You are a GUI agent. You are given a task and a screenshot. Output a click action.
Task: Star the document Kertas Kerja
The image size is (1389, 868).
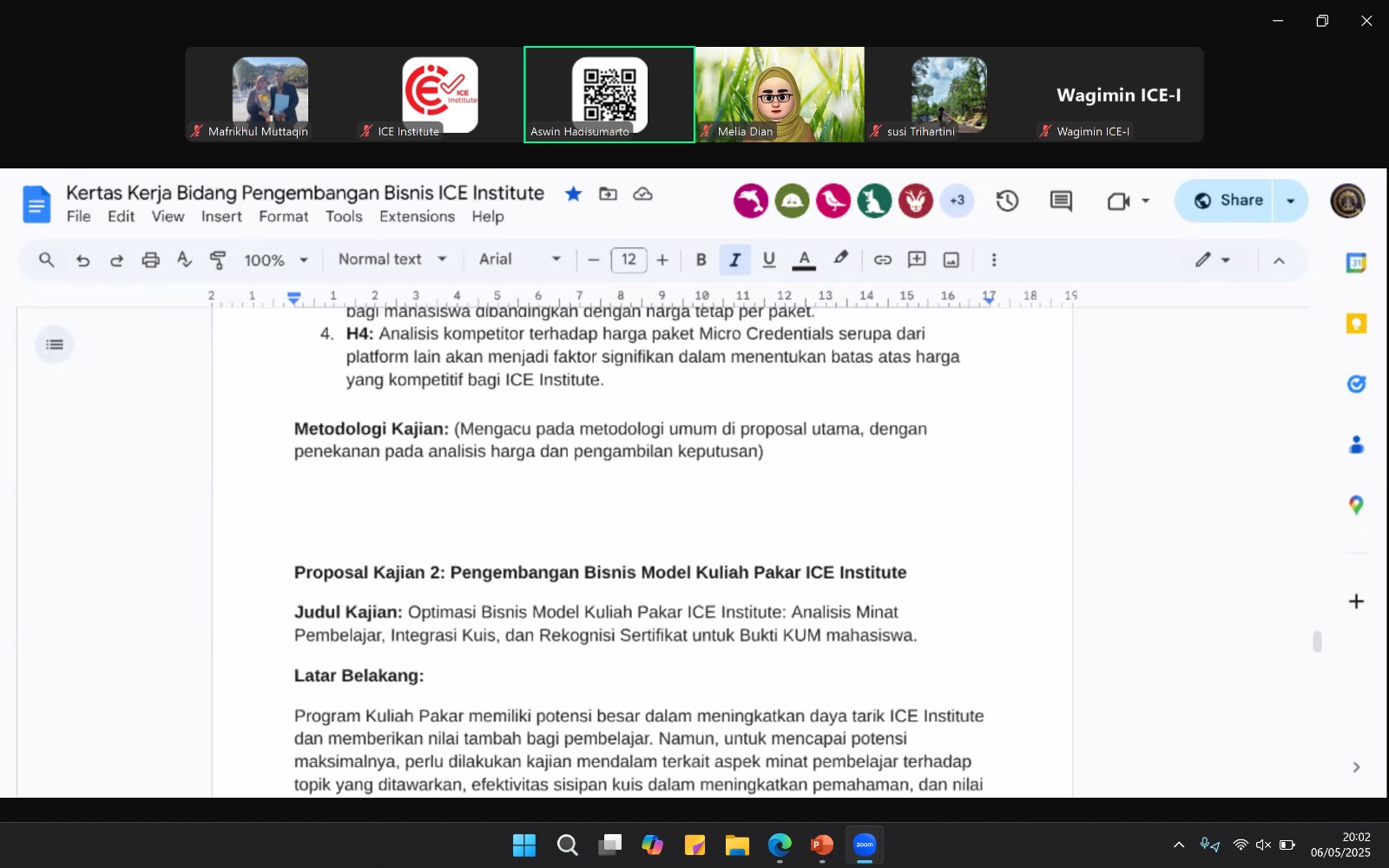point(573,194)
